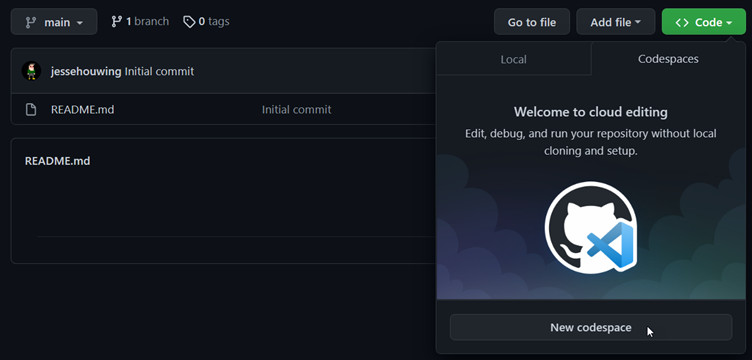This screenshot has height=360, width=752.
Task: Click the file icon beside README.md row
Action: click(31, 110)
